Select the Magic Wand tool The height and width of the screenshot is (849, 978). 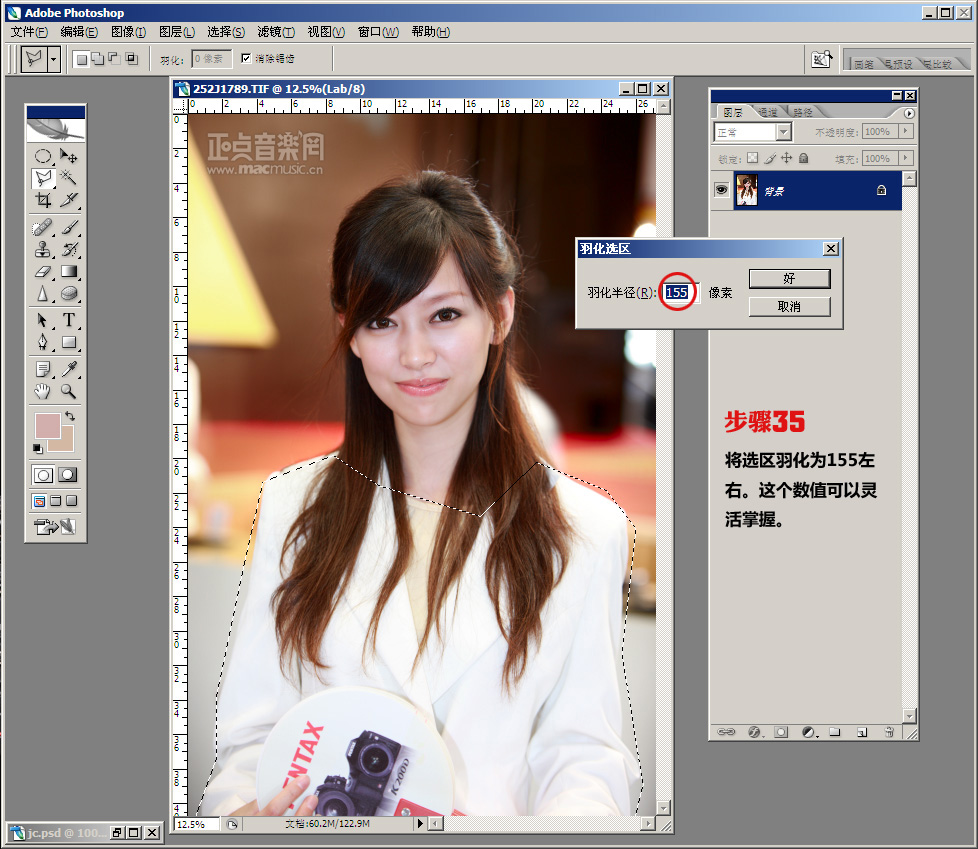pos(69,178)
